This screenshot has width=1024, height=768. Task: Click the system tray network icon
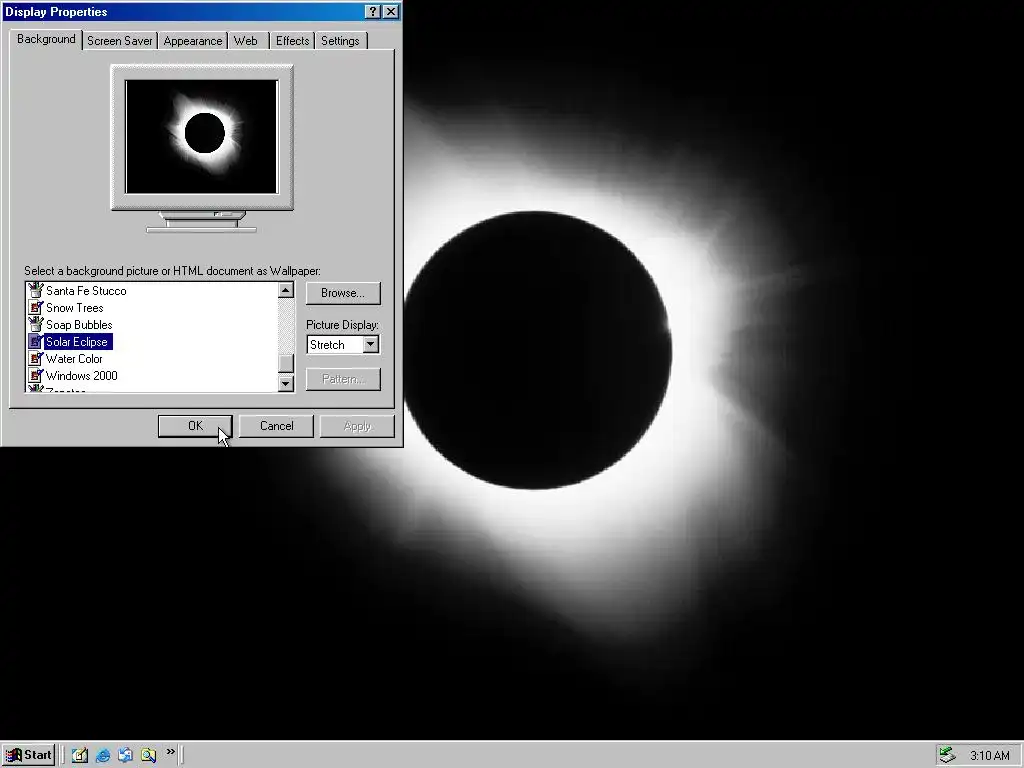[947, 755]
